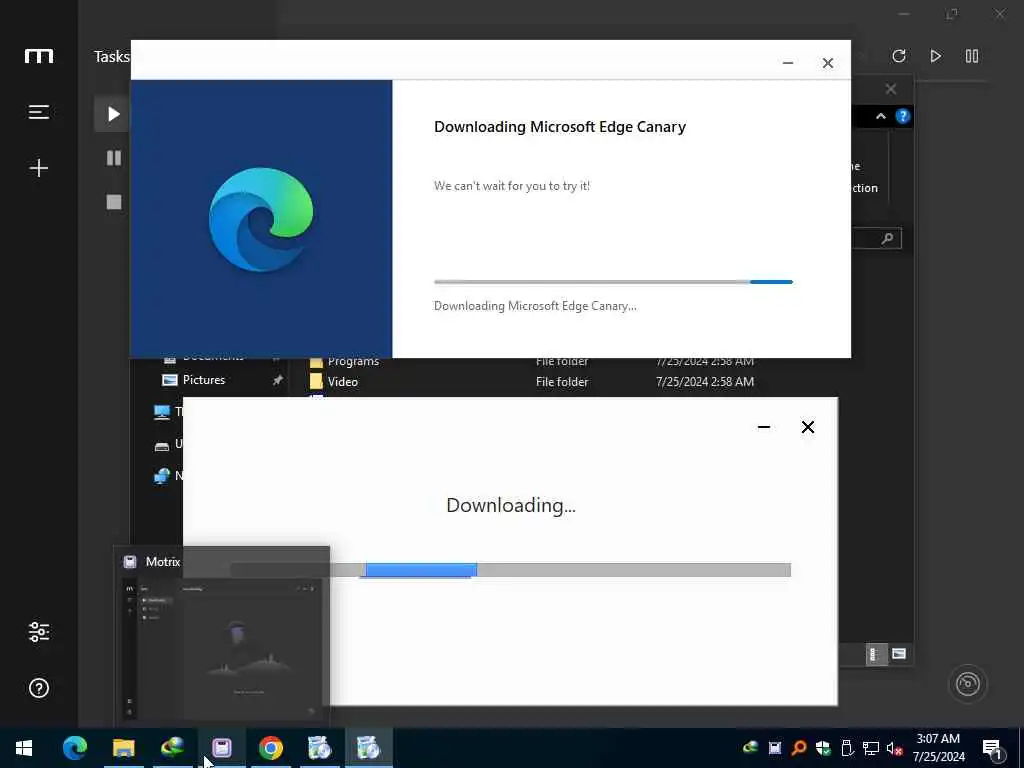Click the IDM icon in system tray

click(x=750, y=748)
